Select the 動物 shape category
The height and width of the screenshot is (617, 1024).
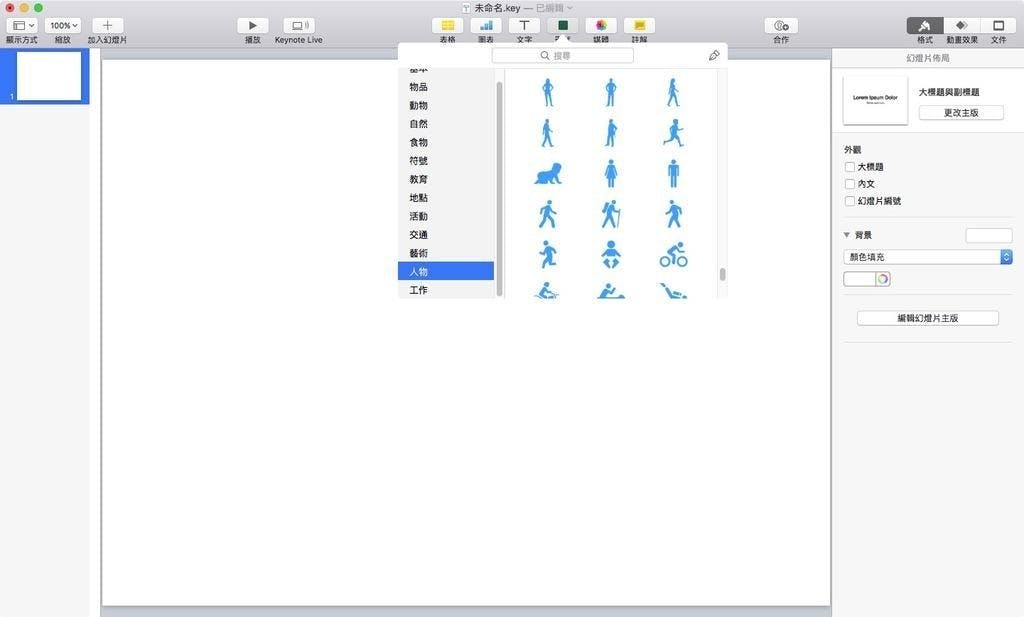418,106
